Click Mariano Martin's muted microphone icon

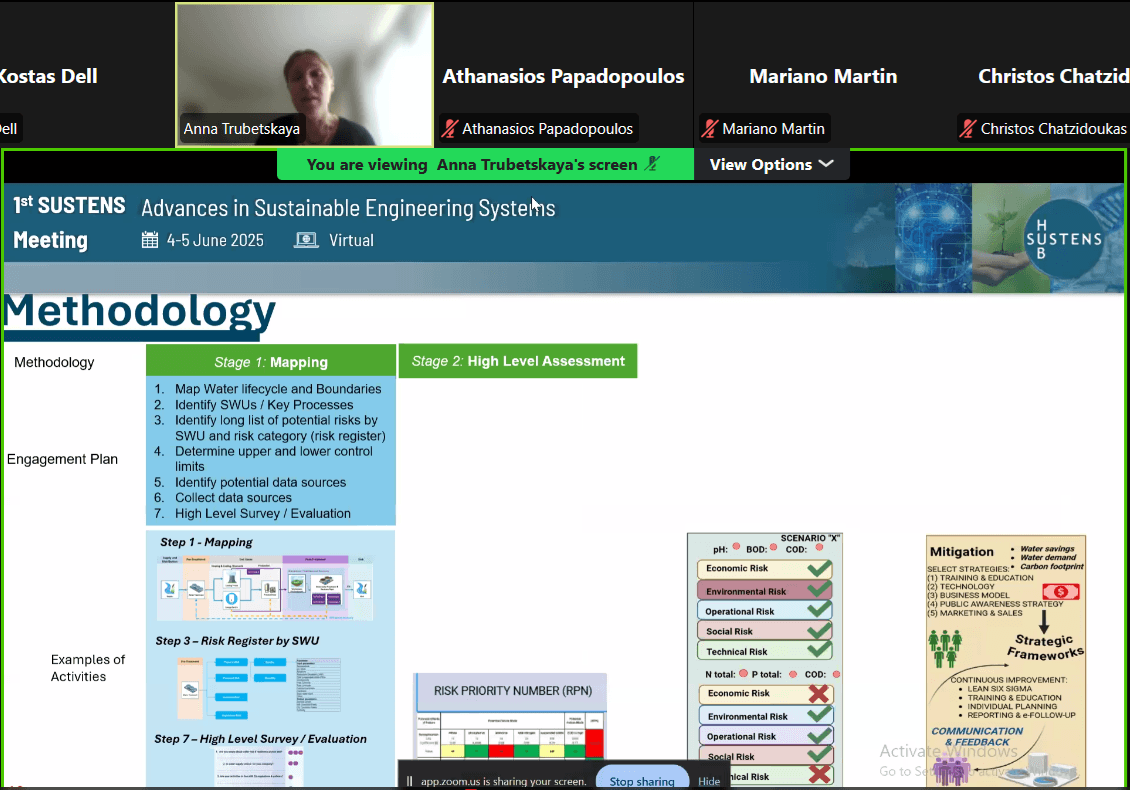[711, 129]
